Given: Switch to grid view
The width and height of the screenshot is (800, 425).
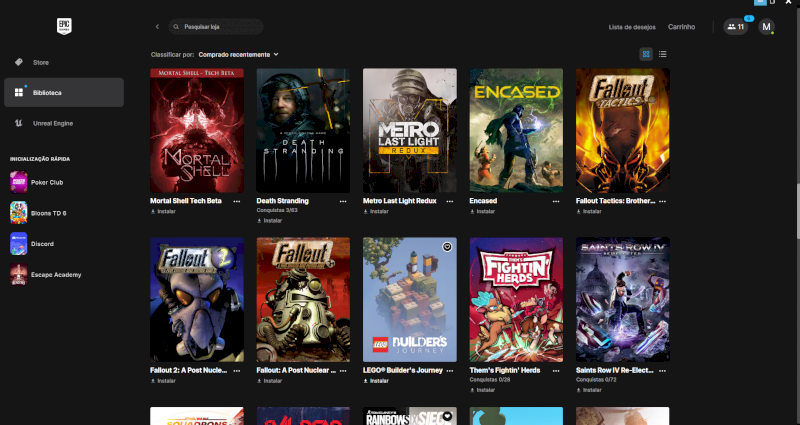Looking at the screenshot, I should [x=646, y=54].
